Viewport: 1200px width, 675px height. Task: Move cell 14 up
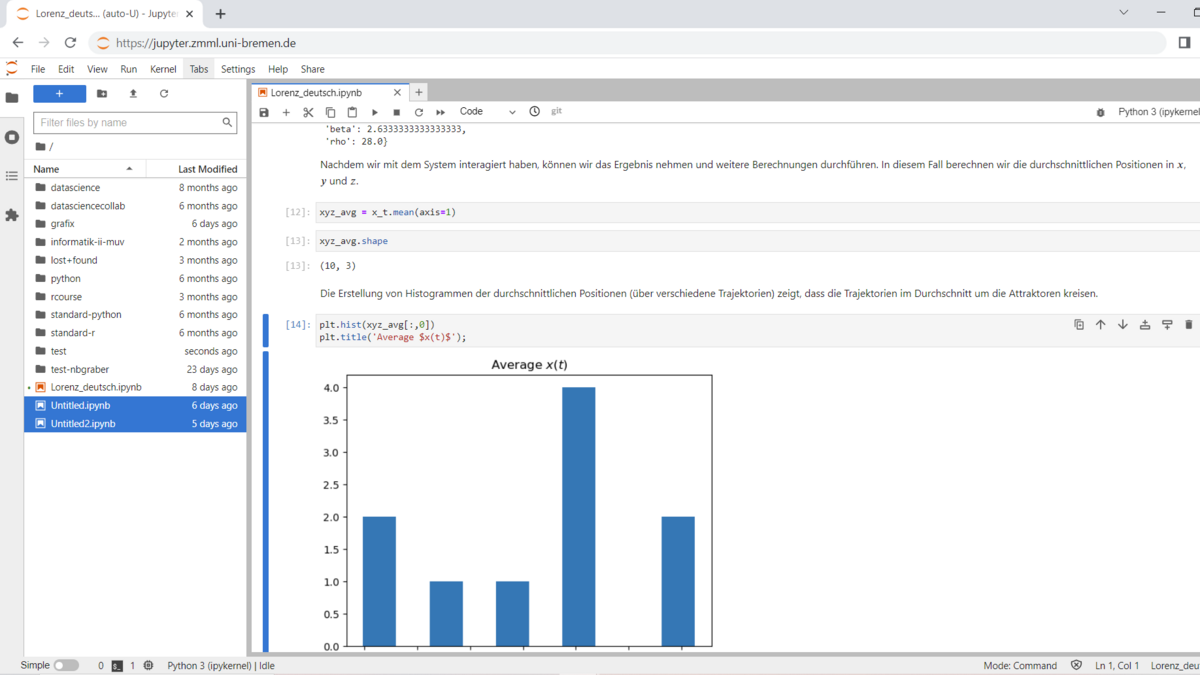pos(1101,325)
